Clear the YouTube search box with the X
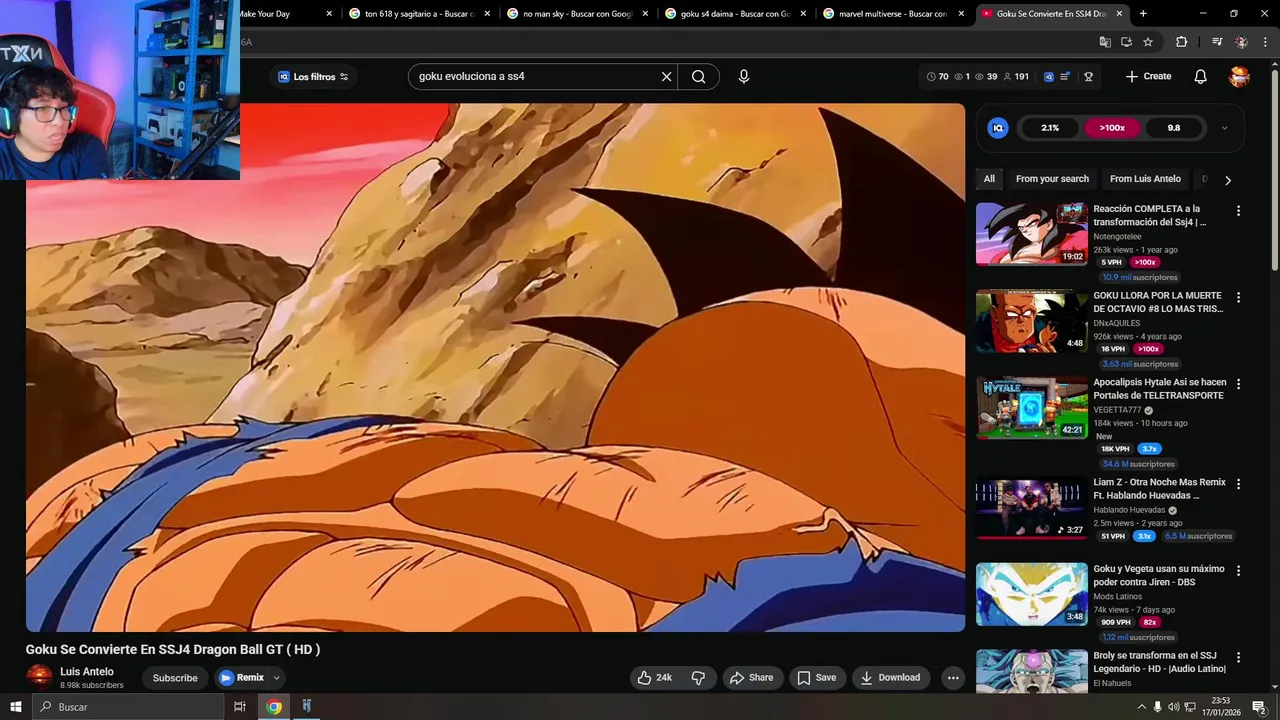Viewport: 1280px width, 720px height. [666, 77]
